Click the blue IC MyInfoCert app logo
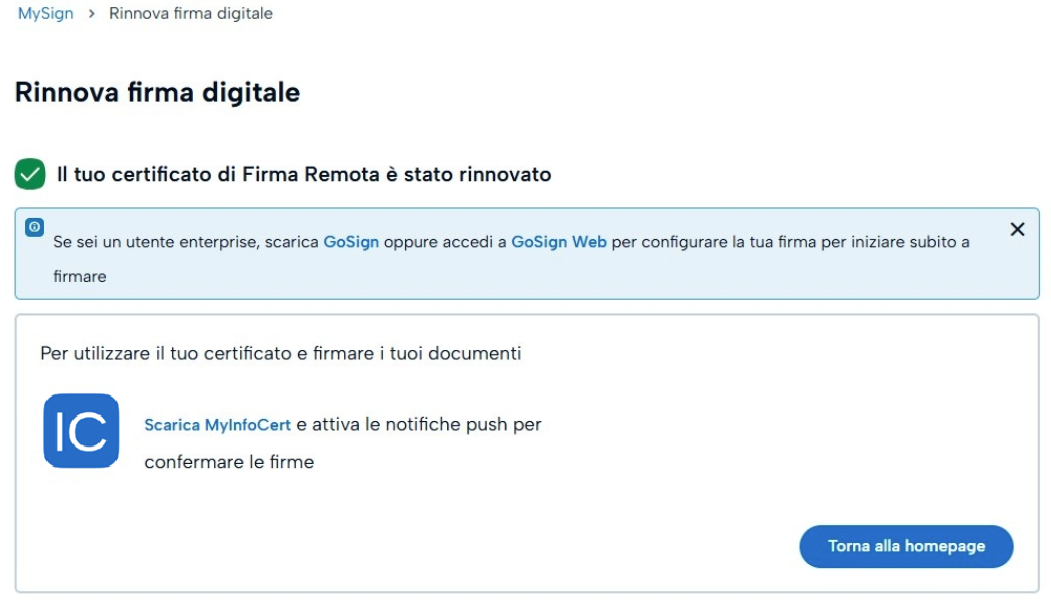This screenshot has width=1051, height=608. [81, 430]
